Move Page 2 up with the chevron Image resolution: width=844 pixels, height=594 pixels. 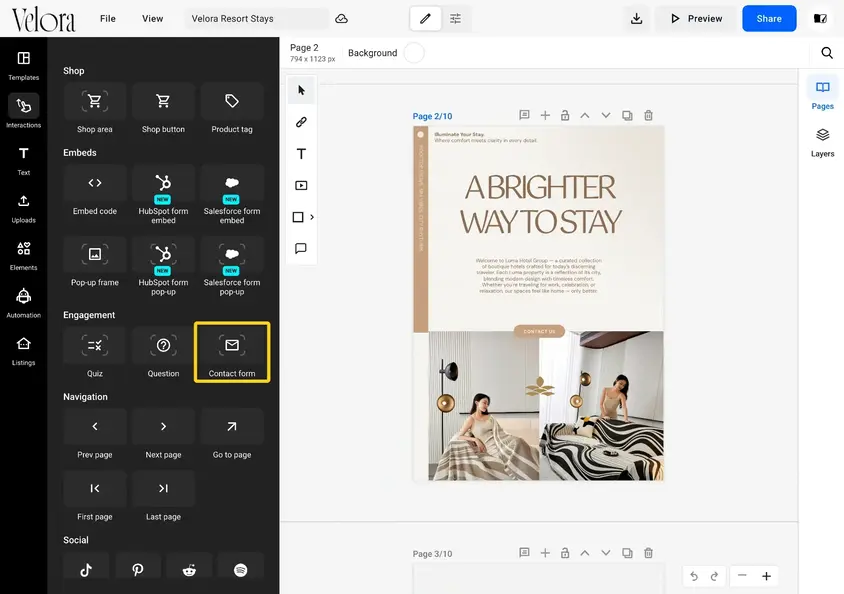[585, 115]
